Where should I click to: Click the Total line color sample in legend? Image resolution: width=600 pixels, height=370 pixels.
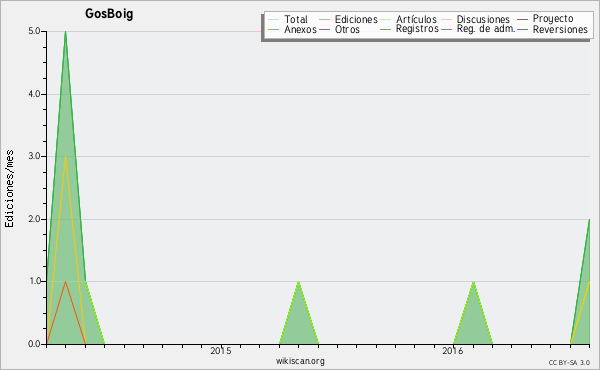(x=274, y=20)
